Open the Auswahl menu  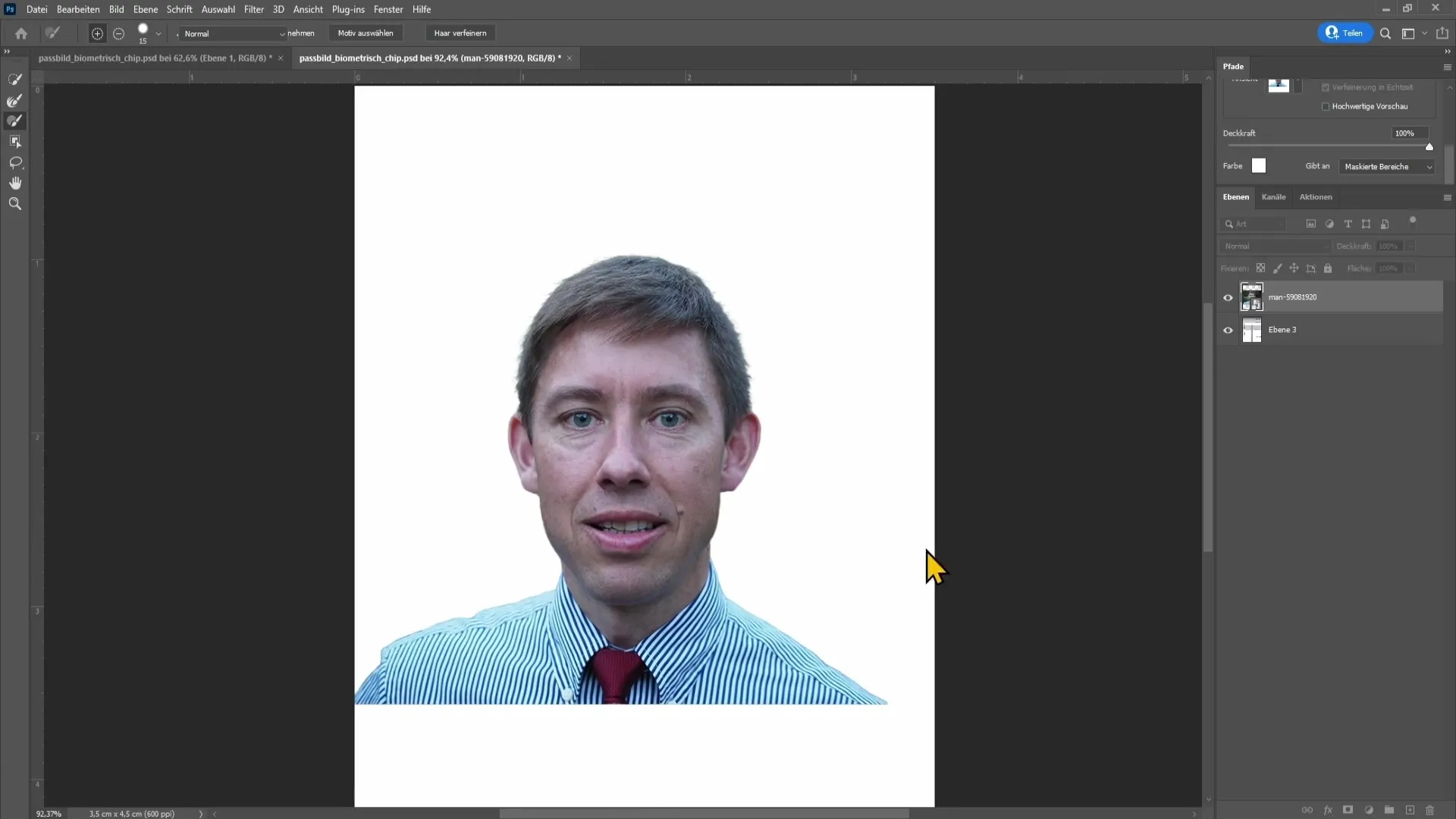(218, 9)
